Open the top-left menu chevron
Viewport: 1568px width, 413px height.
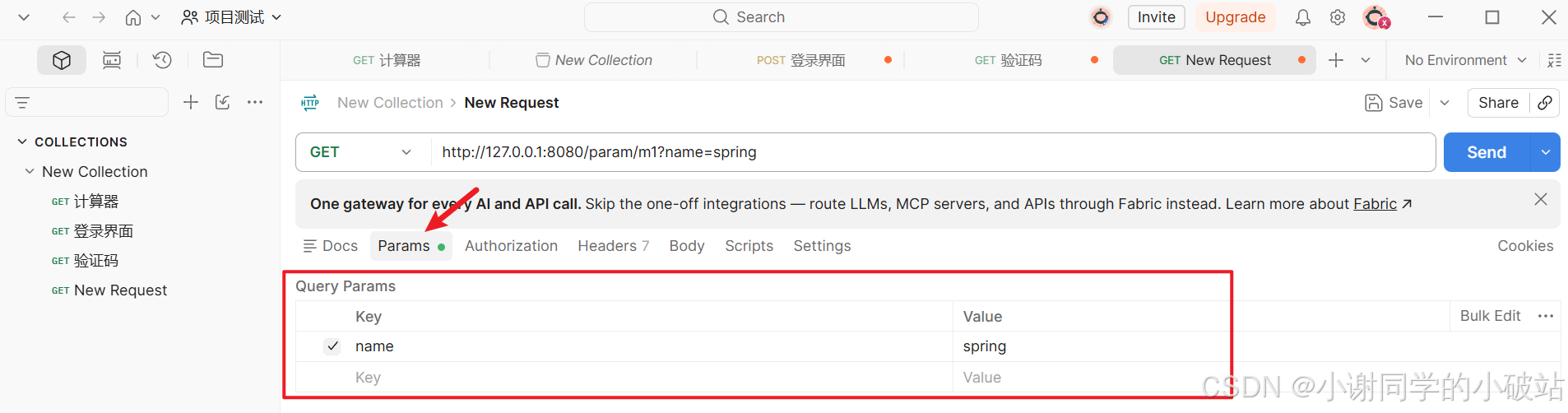pos(24,17)
